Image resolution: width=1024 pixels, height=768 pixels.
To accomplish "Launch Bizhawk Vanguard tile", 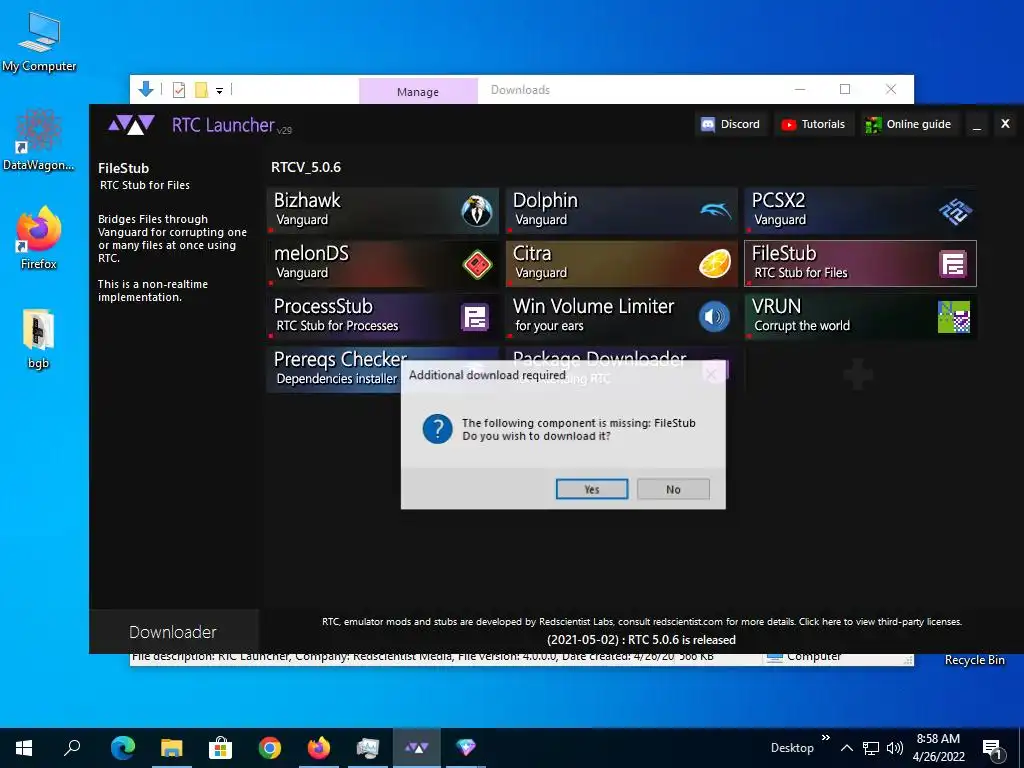I will 383,210.
